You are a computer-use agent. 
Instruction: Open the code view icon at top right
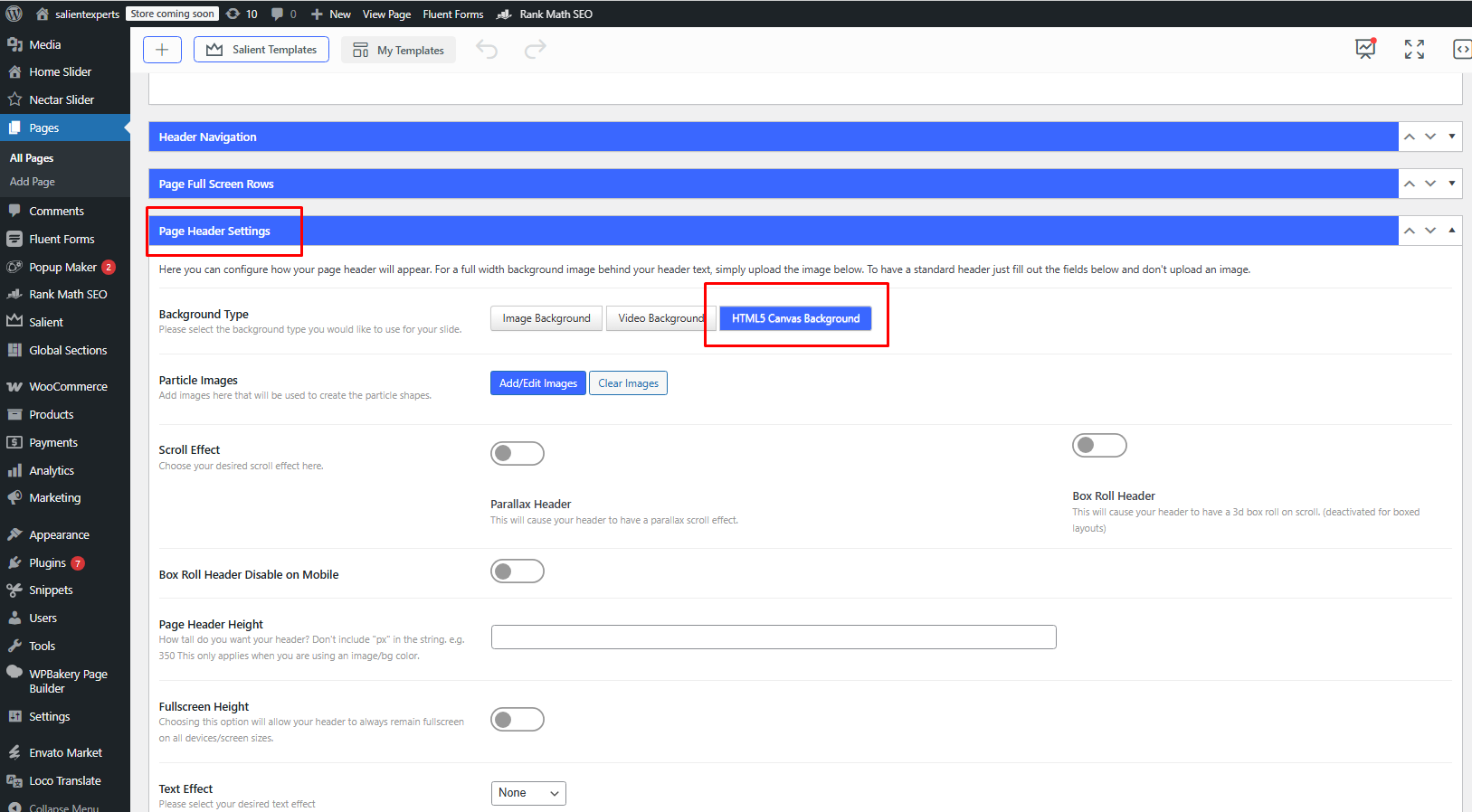click(1461, 50)
